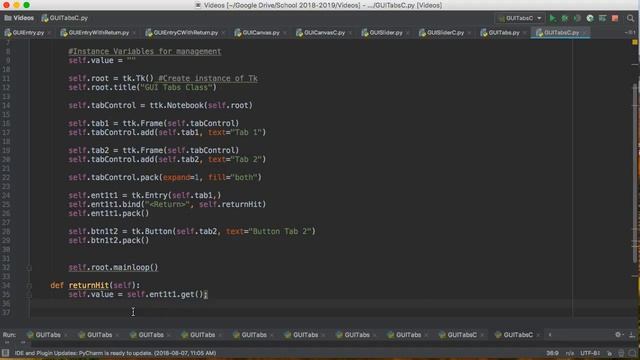Change file encoding via the UTF-8 indicator
Screen dimensions: 640x360
pos(590,353)
